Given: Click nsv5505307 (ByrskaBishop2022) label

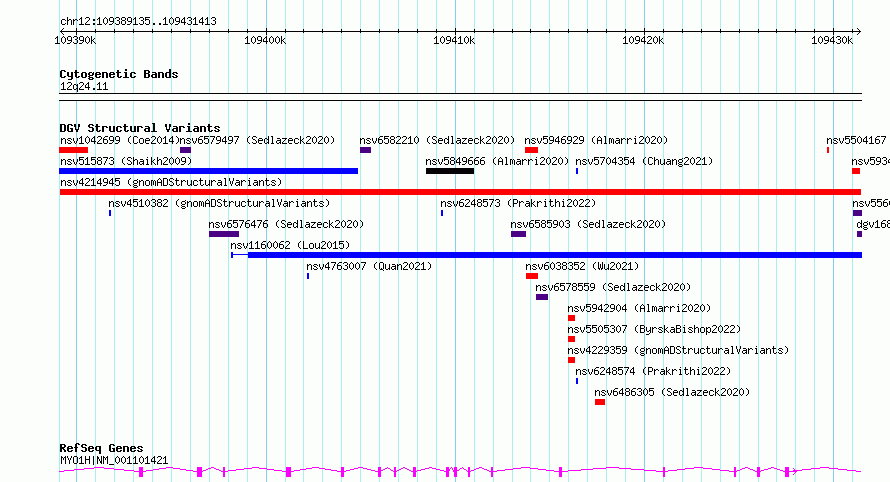Looking at the screenshot, I should [x=654, y=329].
